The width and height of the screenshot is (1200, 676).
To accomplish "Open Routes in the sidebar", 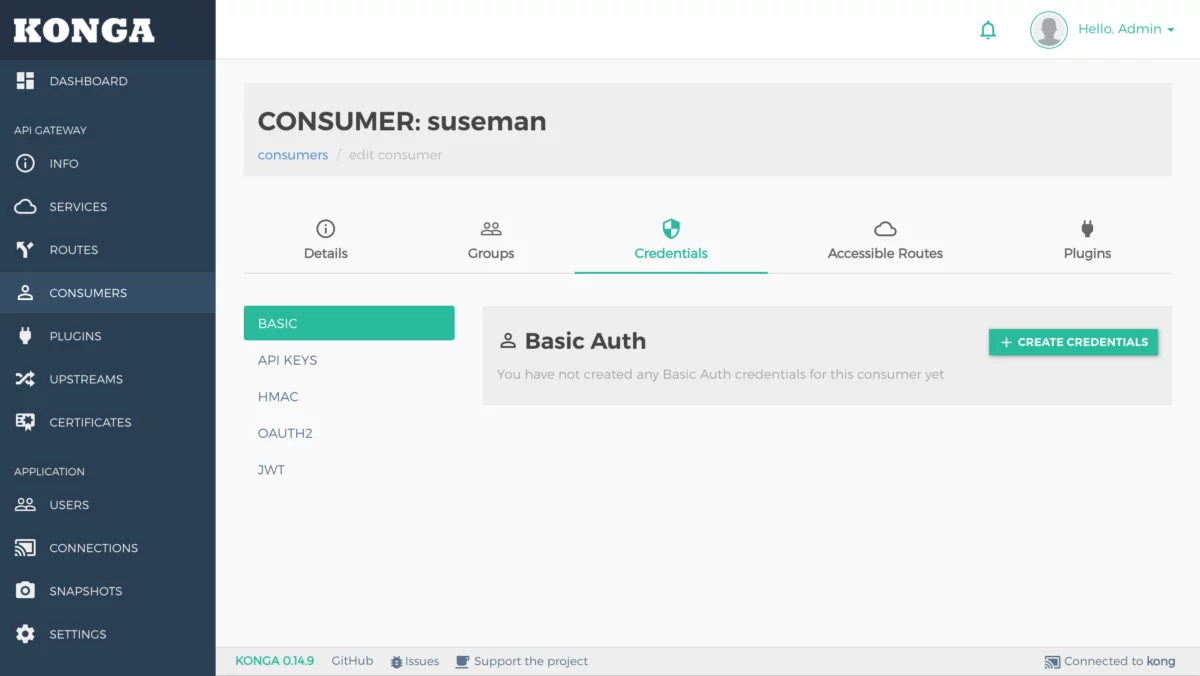I will pyautogui.click(x=108, y=250).
